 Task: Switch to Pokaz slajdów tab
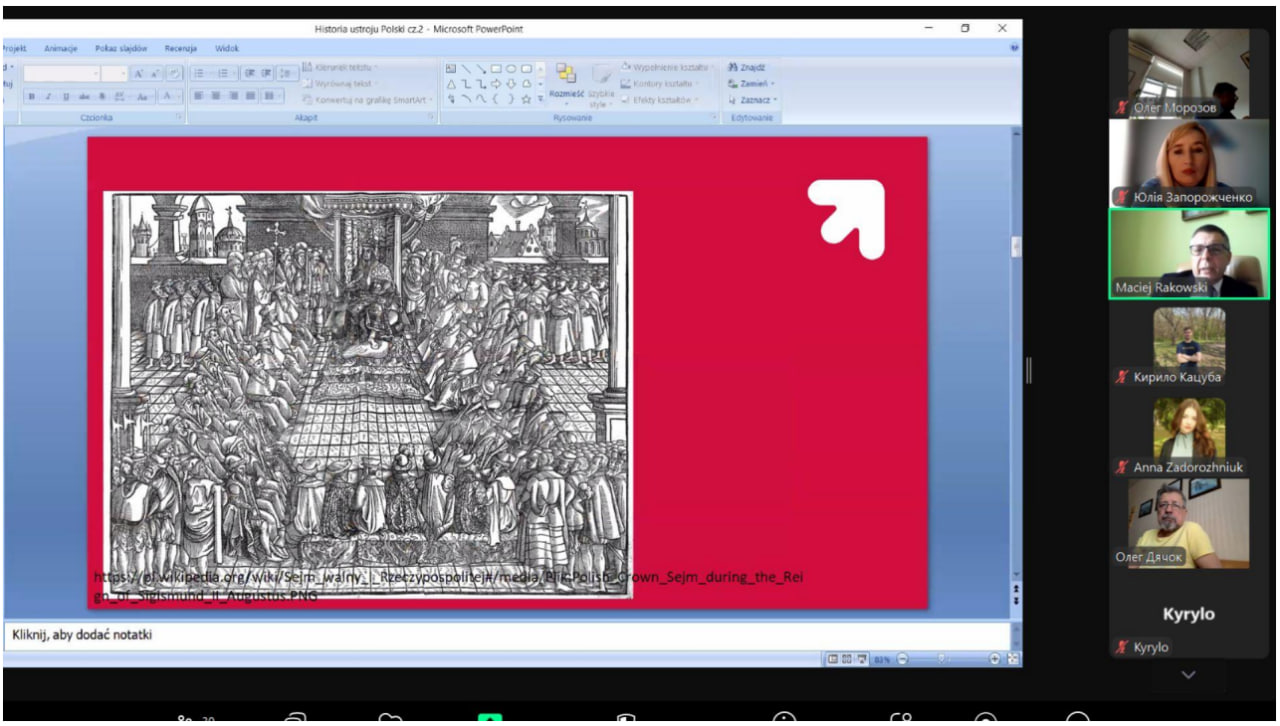(x=121, y=47)
